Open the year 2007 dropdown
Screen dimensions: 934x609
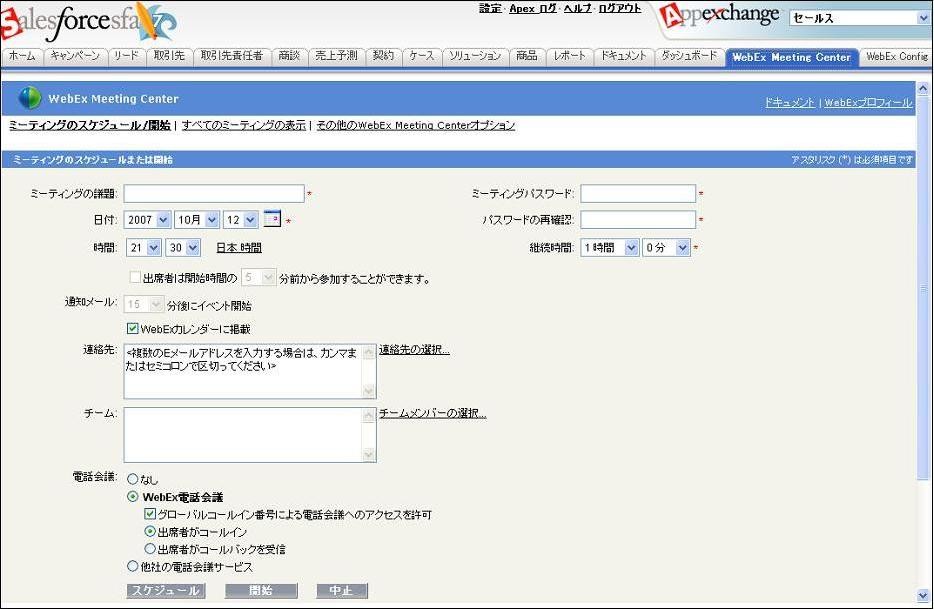148,219
